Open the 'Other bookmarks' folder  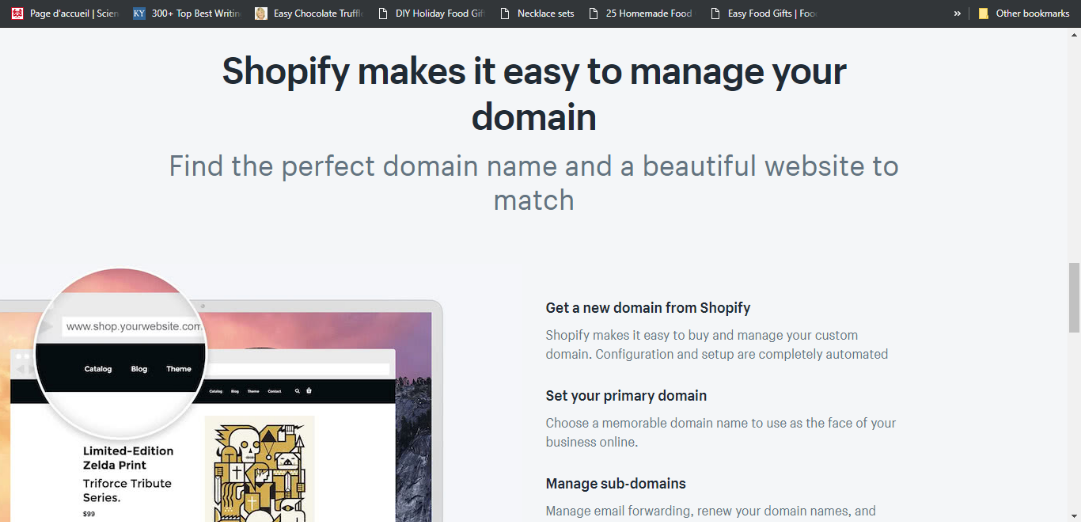(x=1024, y=13)
